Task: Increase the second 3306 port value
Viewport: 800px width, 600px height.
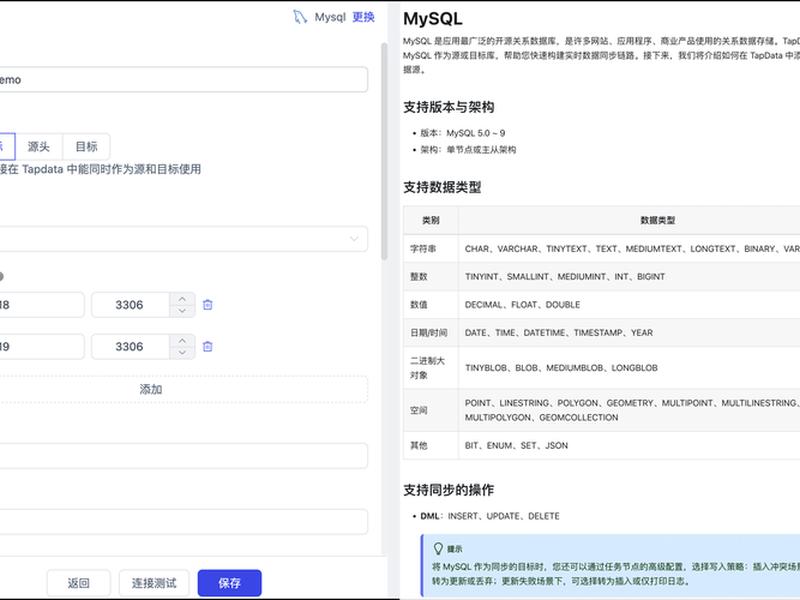Action: [x=182, y=340]
